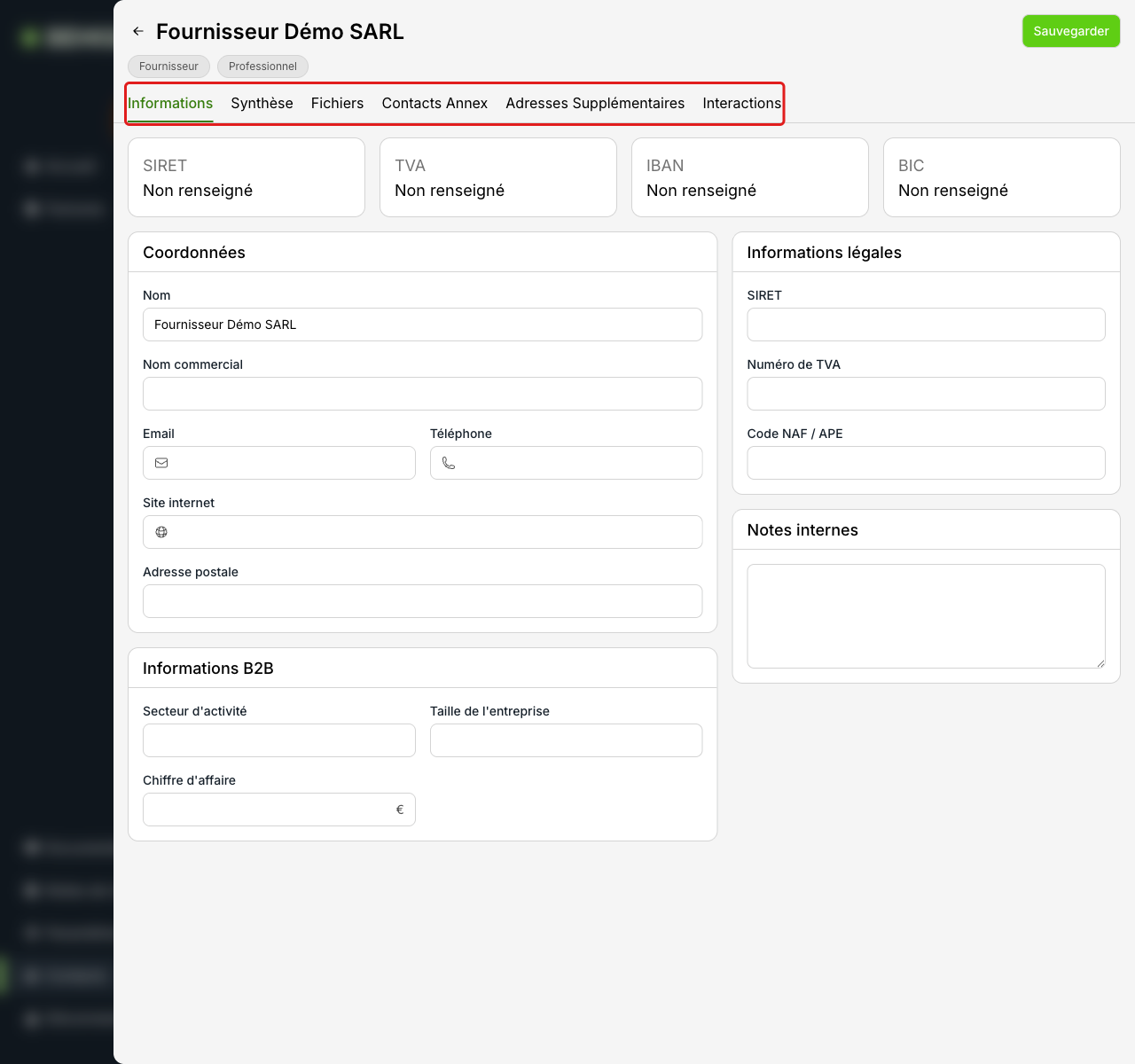Image resolution: width=1135 pixels, height=1064 pixels.
Task: Select the Nom commercial input field
Action: (422, 394)
